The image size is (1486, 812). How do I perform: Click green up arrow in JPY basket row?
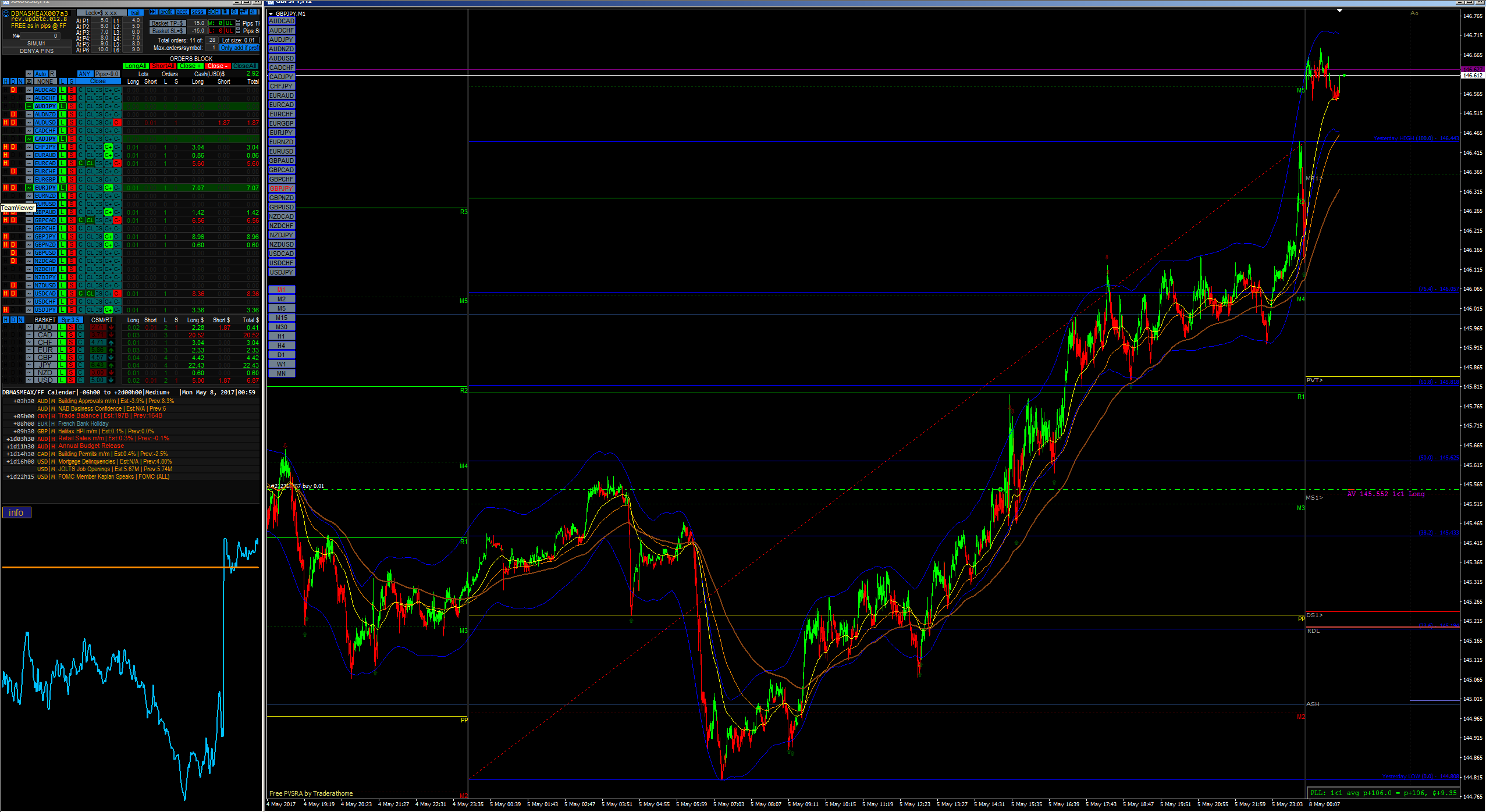[111, 365]
